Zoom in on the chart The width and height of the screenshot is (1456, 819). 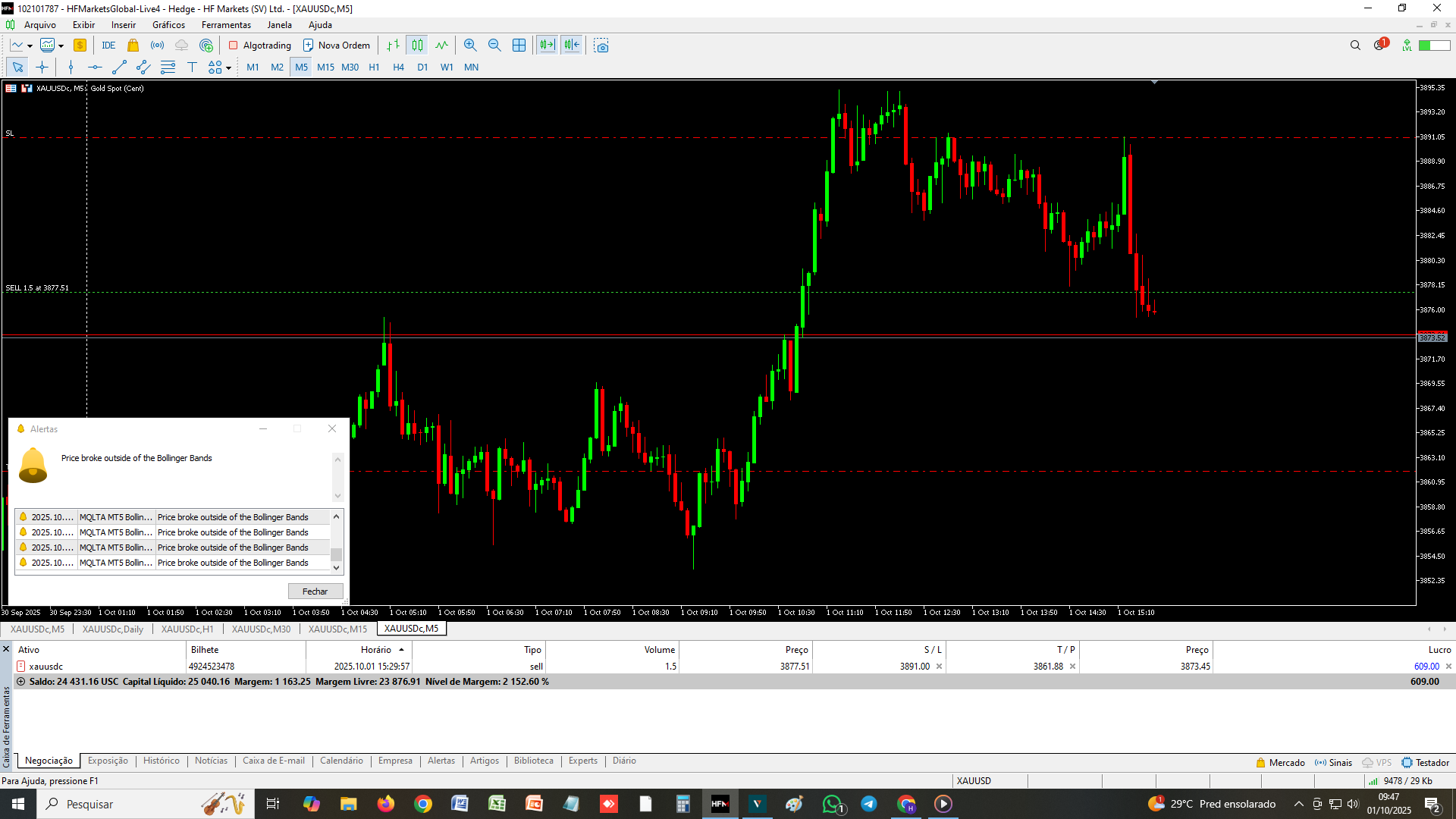(470, 45)
